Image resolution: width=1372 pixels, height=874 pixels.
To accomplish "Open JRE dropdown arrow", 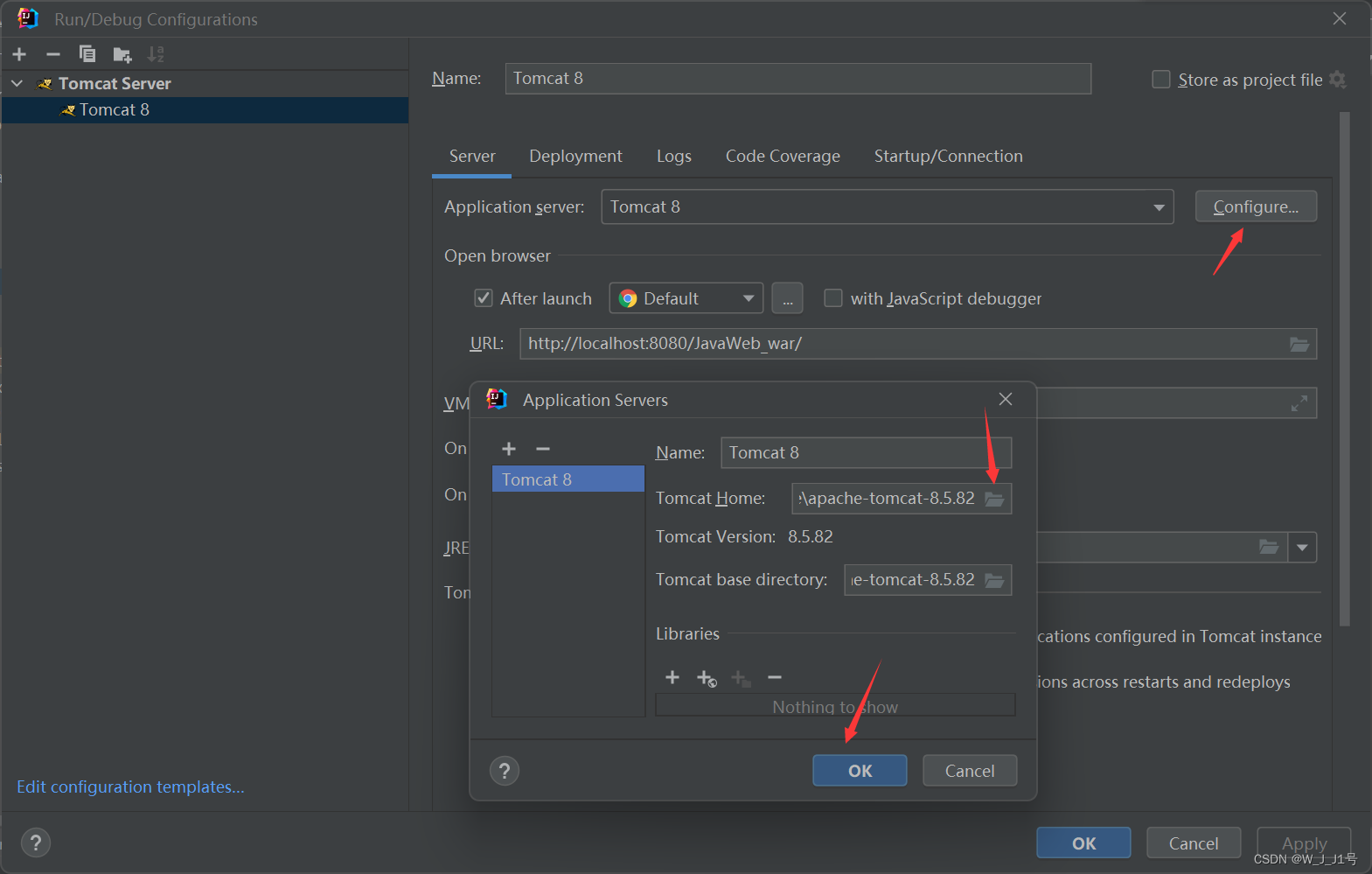I will click(x=1302, y=548).
